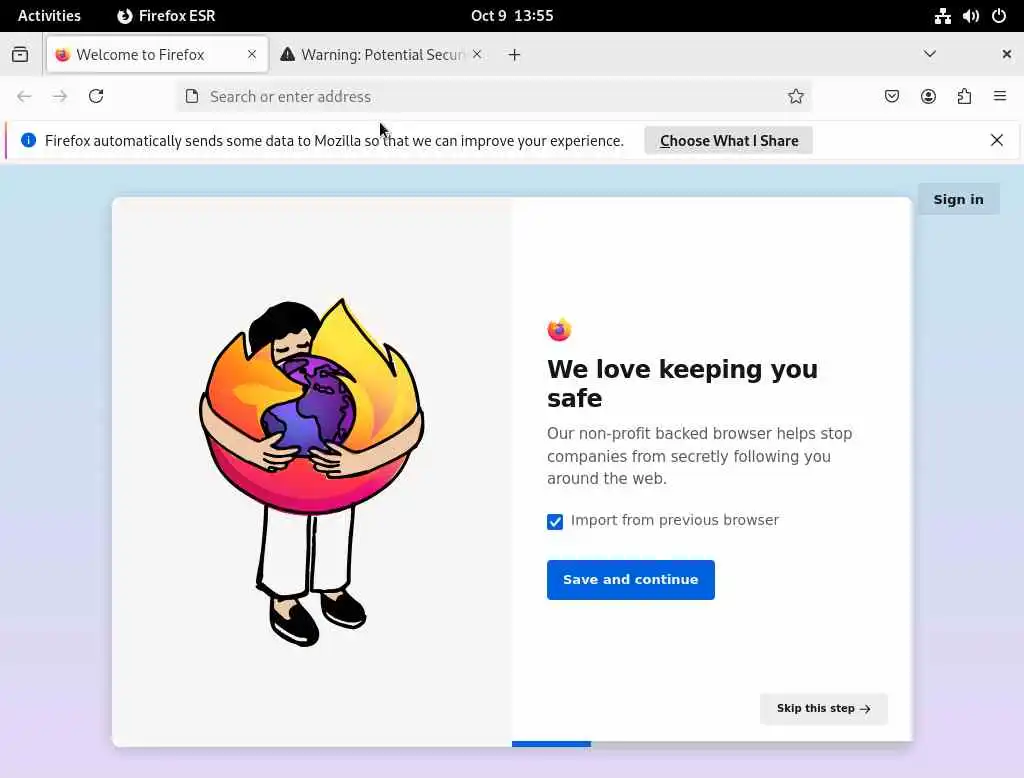Click the Firefox logo above the heading
1024x778 pixels.
click(x=559, y=330)
